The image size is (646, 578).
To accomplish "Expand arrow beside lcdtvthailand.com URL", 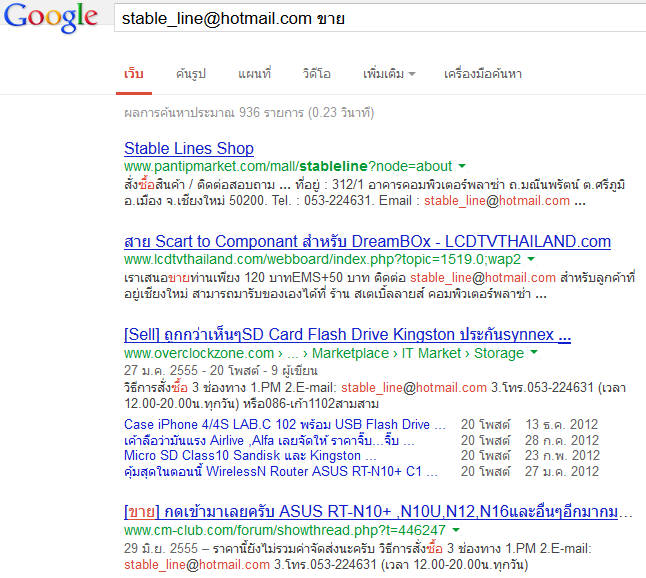I will (x=531, y=259).
